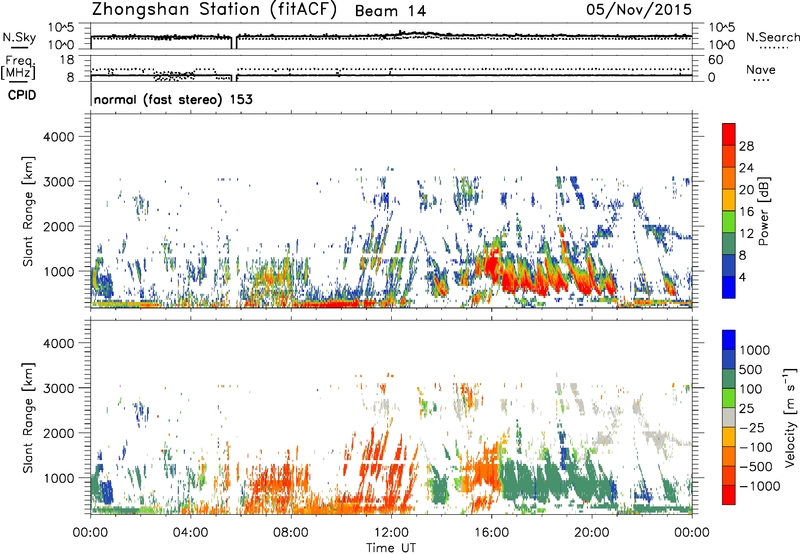Click the 'Time UT' axis title
Viewport: 800px width, 554px height.
point(391,547)
